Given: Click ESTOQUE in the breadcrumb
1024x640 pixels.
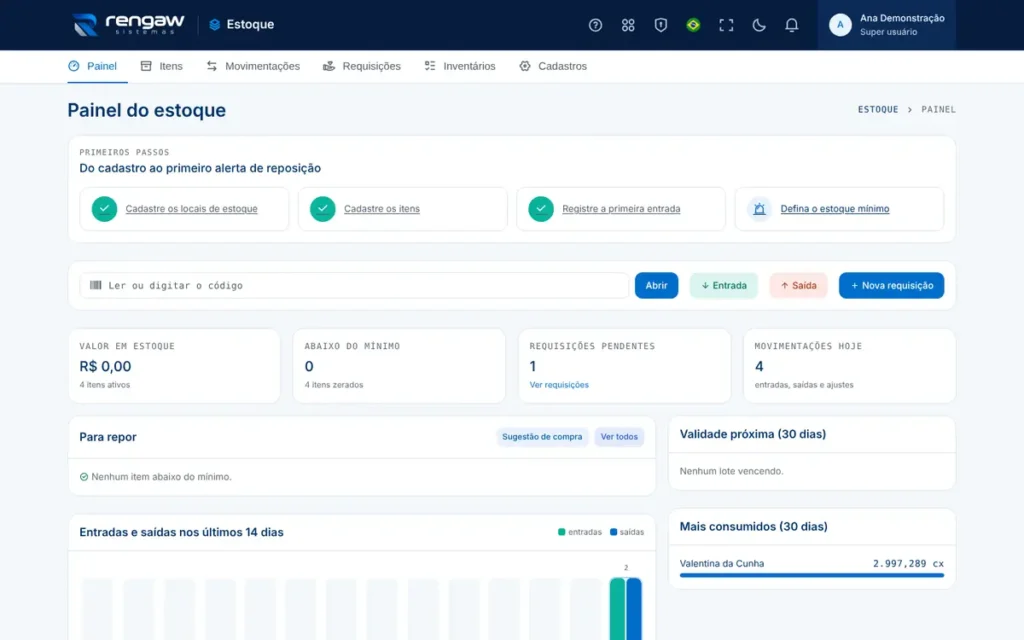Looking at the screenshot, I should [878, 110].
